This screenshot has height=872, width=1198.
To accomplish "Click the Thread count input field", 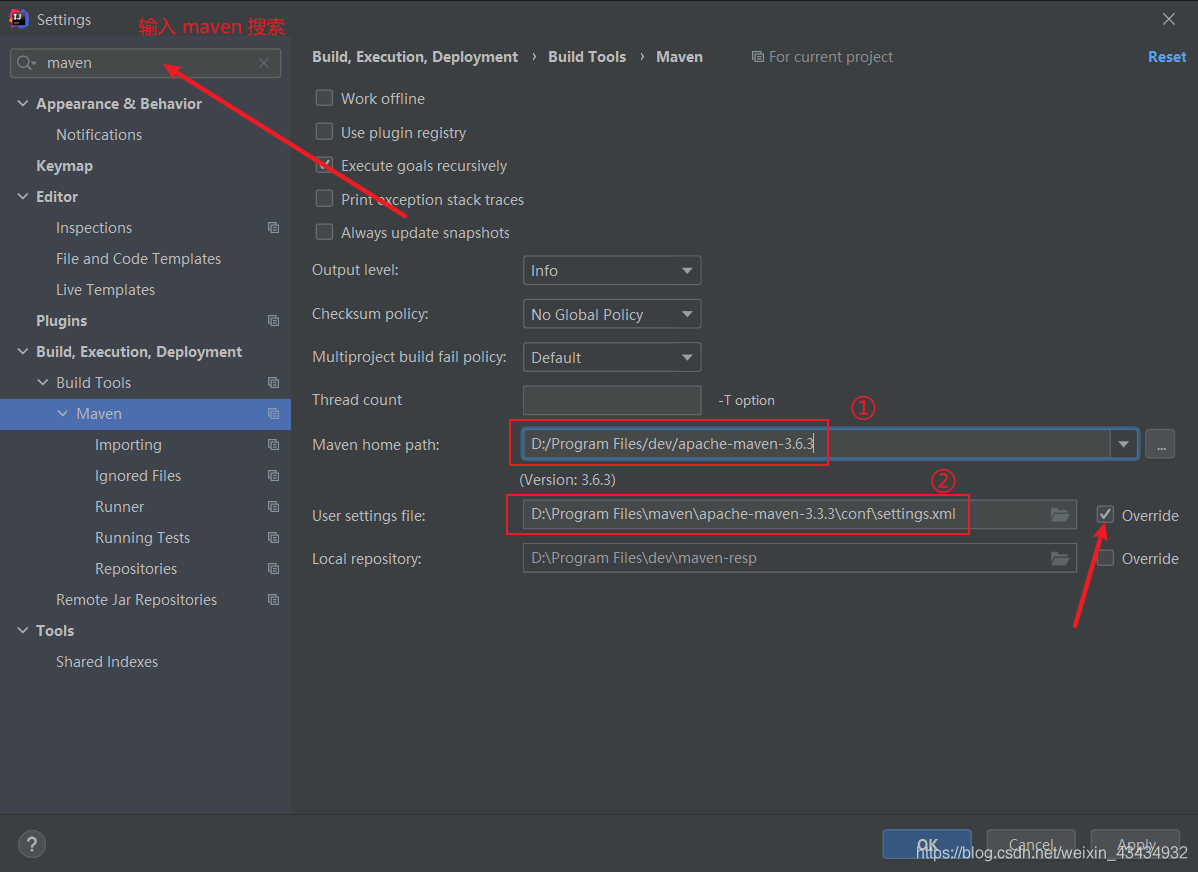I will point(612,400).
